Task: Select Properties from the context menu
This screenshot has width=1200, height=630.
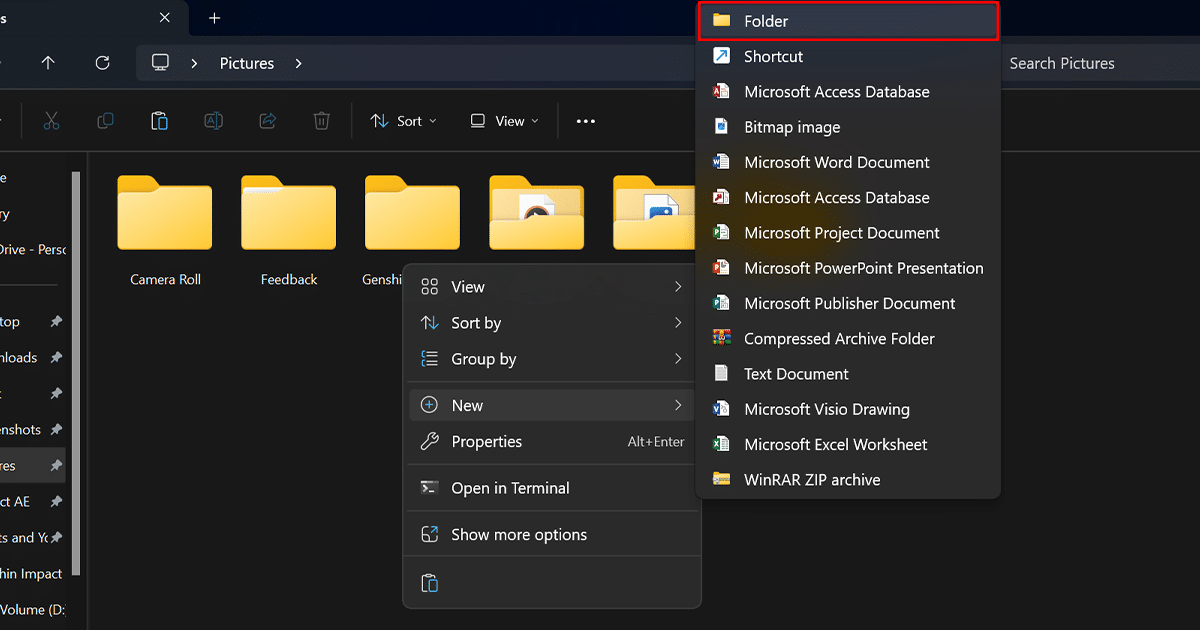Action: tap(487, 441)
